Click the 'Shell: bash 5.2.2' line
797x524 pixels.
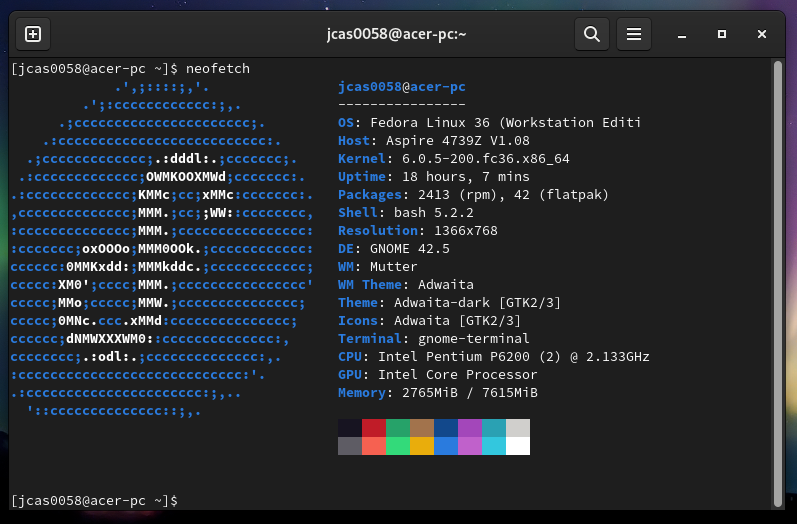406,212
